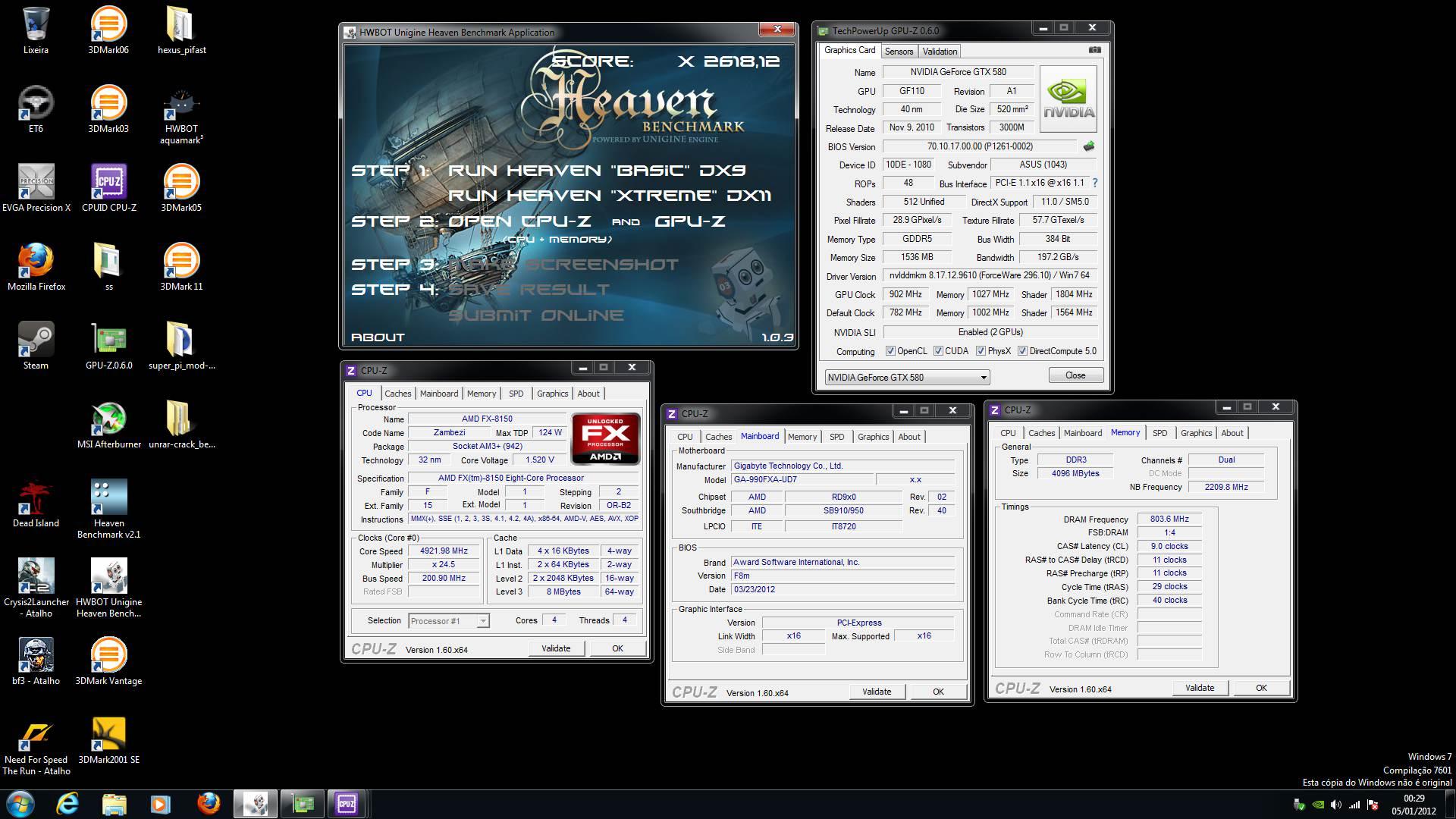Click OK in CPU-Z Mainboard window
The height and width of the screenshot is (819, 1456).
(938, 692)
